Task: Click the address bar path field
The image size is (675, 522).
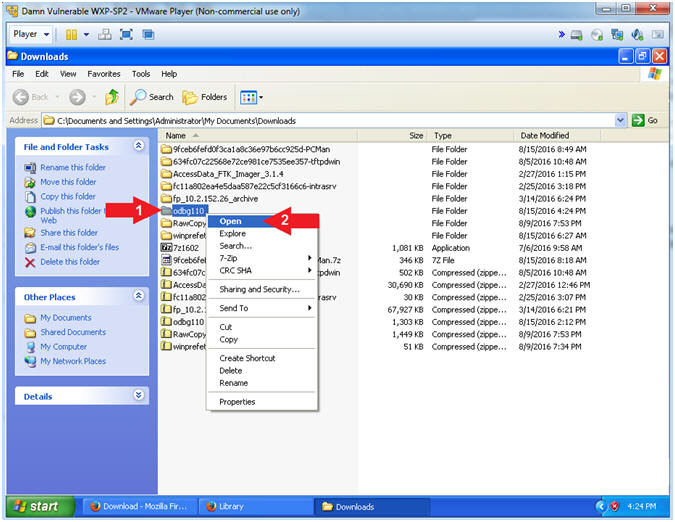Action: pos(328,120)
